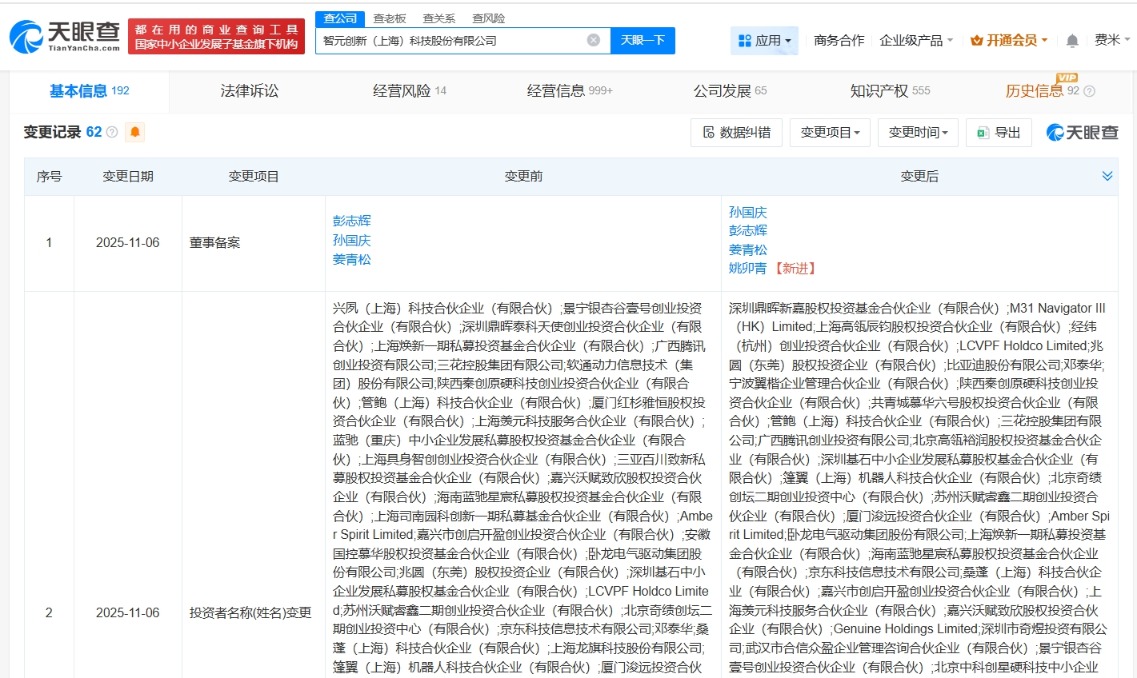Click the help icon beside 历史信息 92
Screen dimensions: 1137x678
click(1089, 92)
